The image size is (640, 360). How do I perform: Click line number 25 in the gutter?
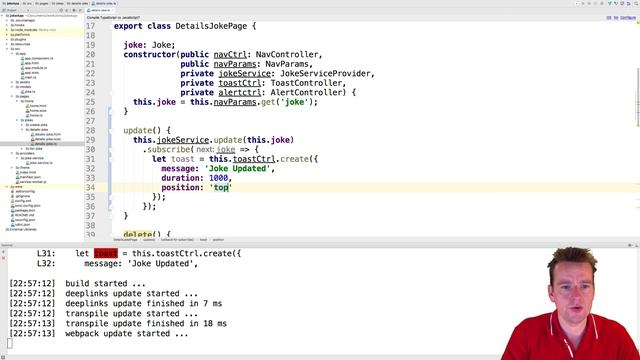pyautogui.click(x=90, y=102)
